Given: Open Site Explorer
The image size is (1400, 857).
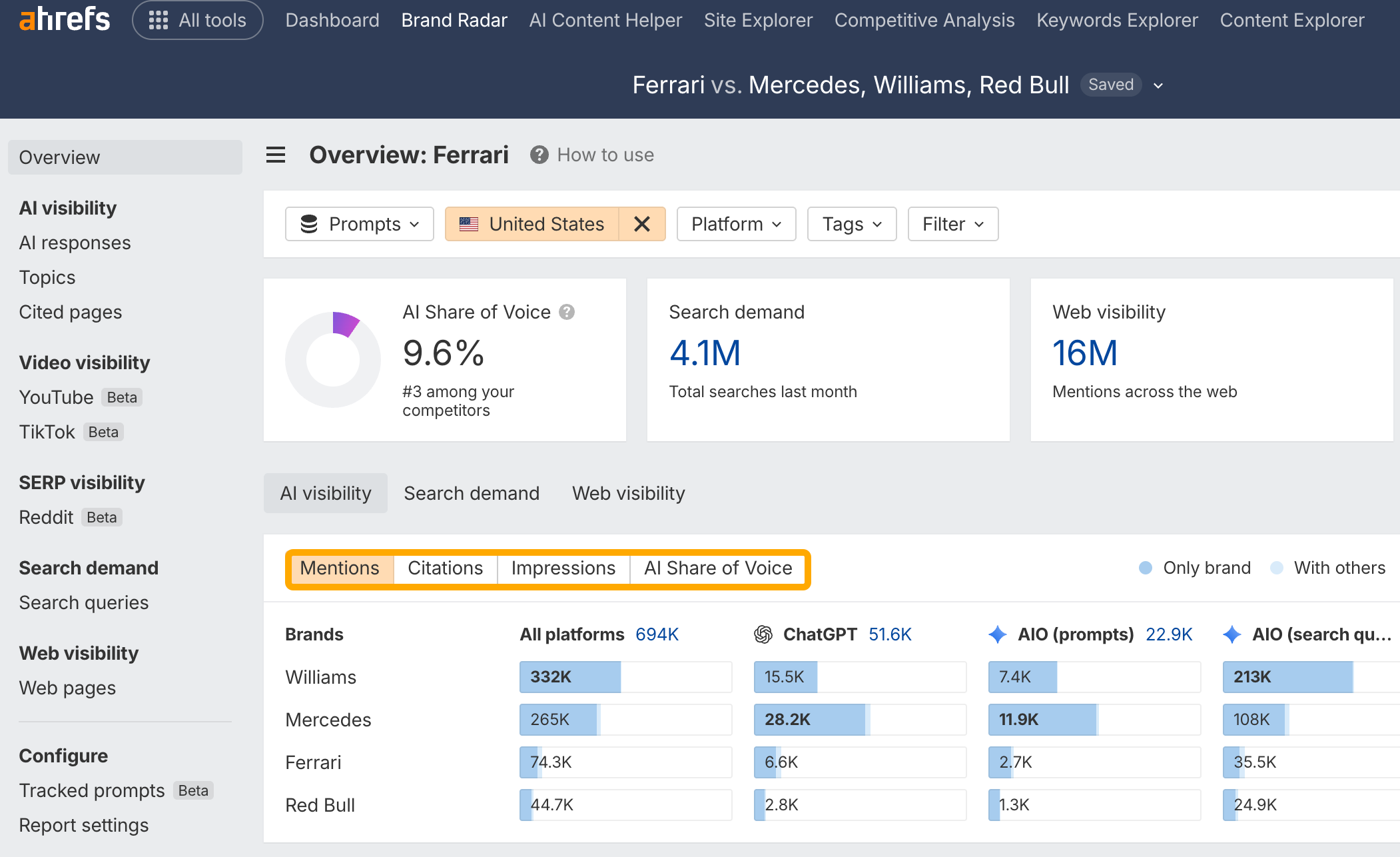Looking at the screenshot, I should click(758, 20).
